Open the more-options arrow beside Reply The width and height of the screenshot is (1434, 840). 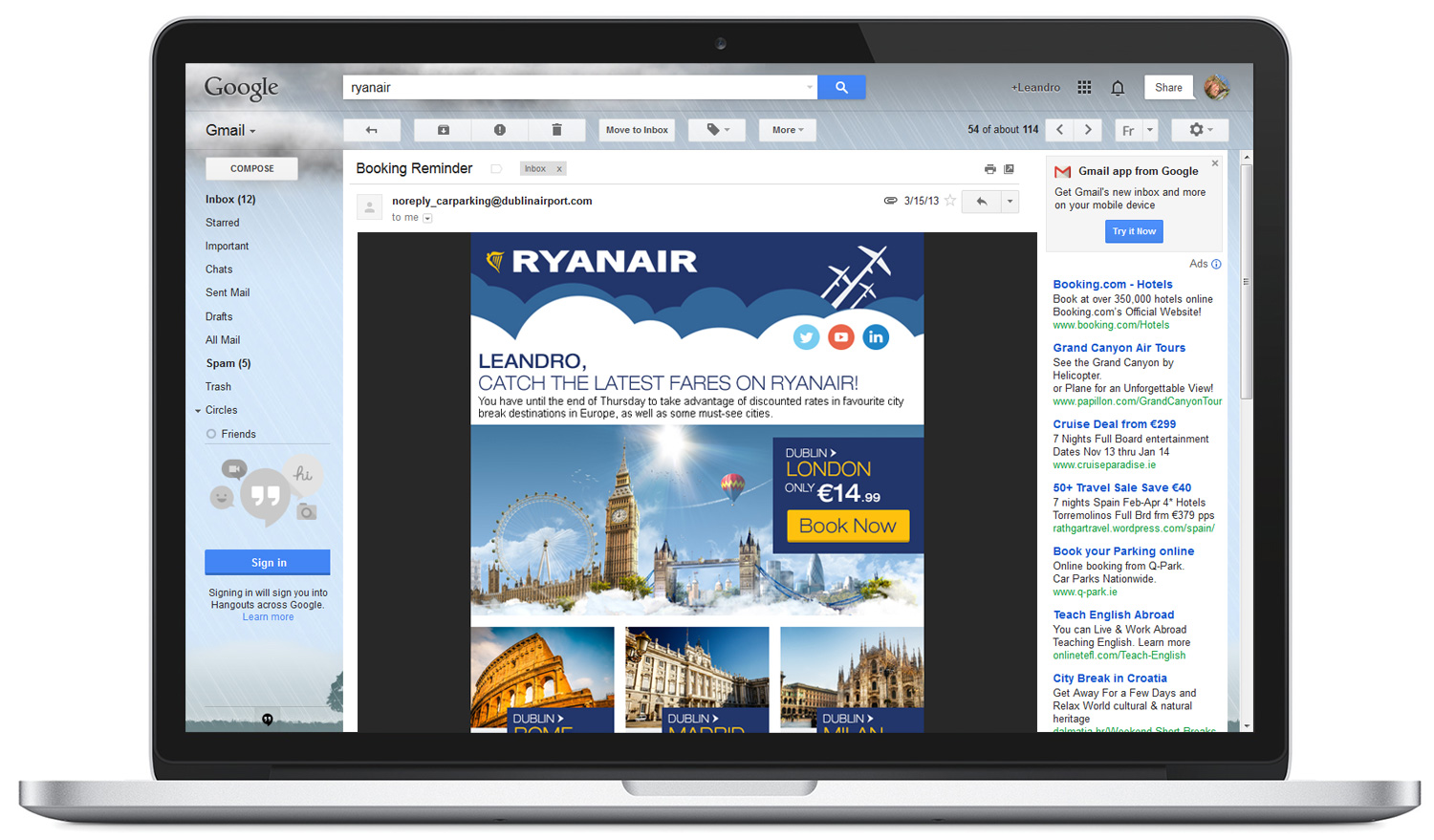tap(1010, 201)
